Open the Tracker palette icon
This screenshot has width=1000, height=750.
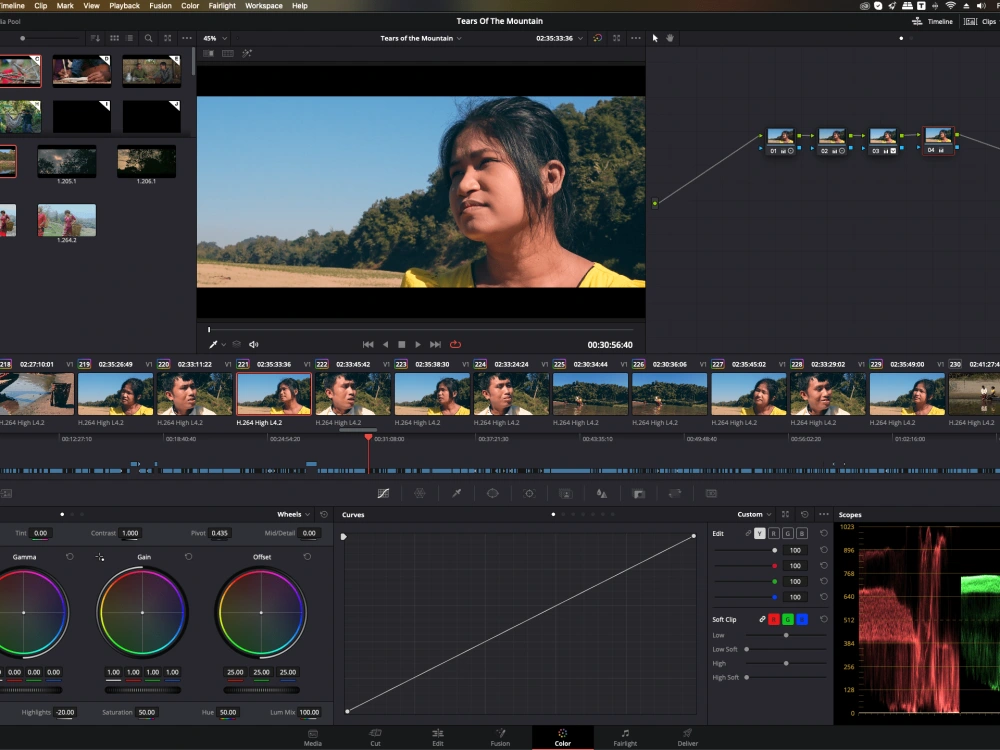529,493
